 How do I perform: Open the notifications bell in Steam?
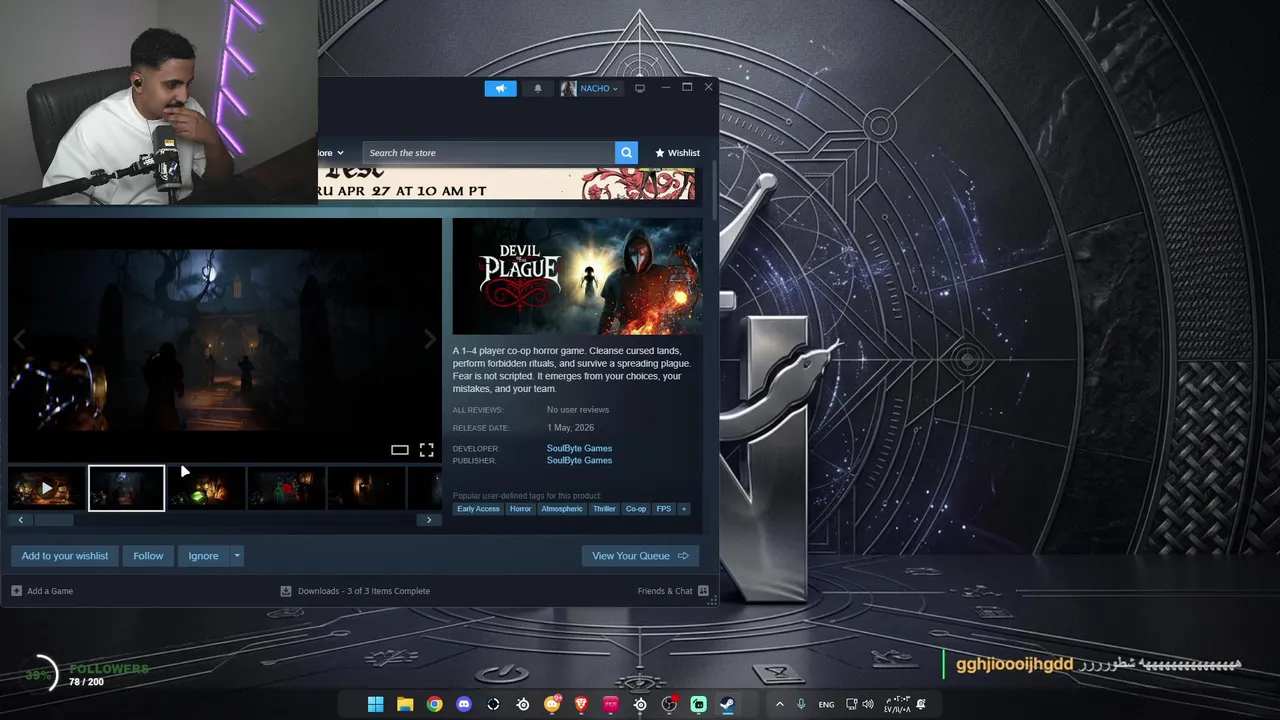coord(537,88)
